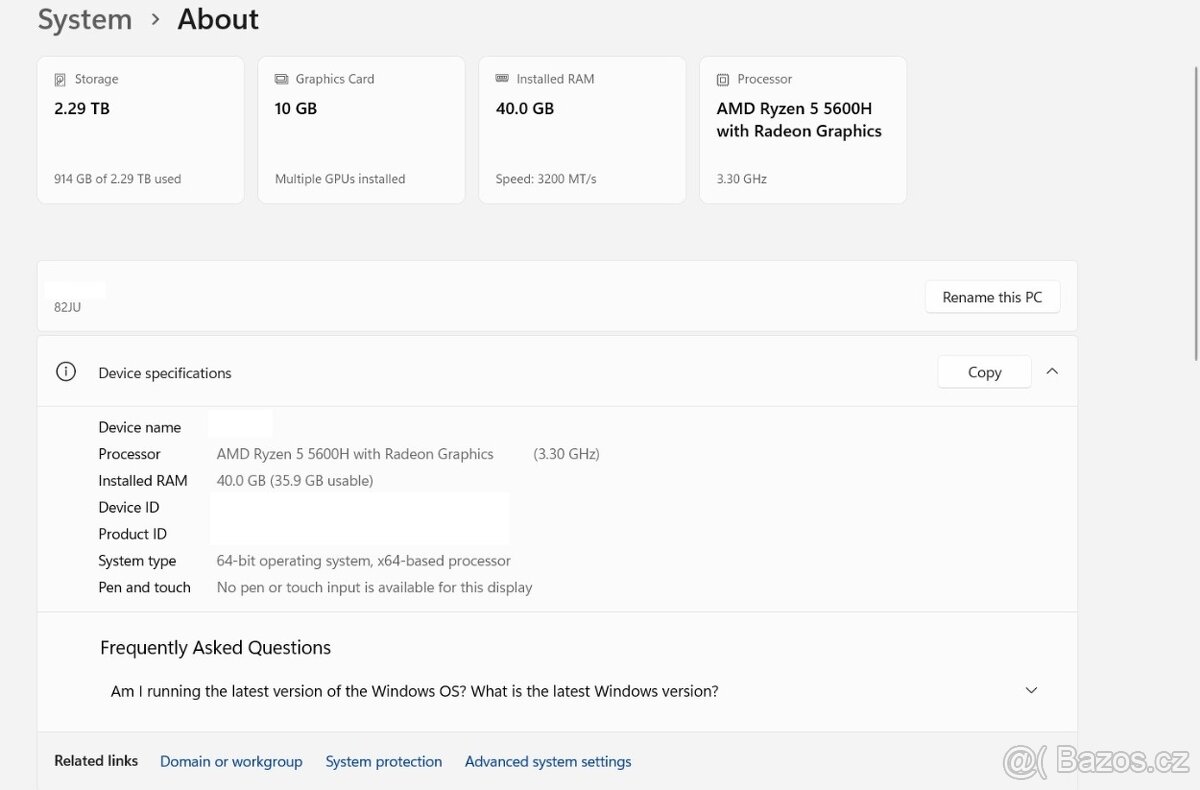Open the Graphics Card 10 GB card

point(361,130)
